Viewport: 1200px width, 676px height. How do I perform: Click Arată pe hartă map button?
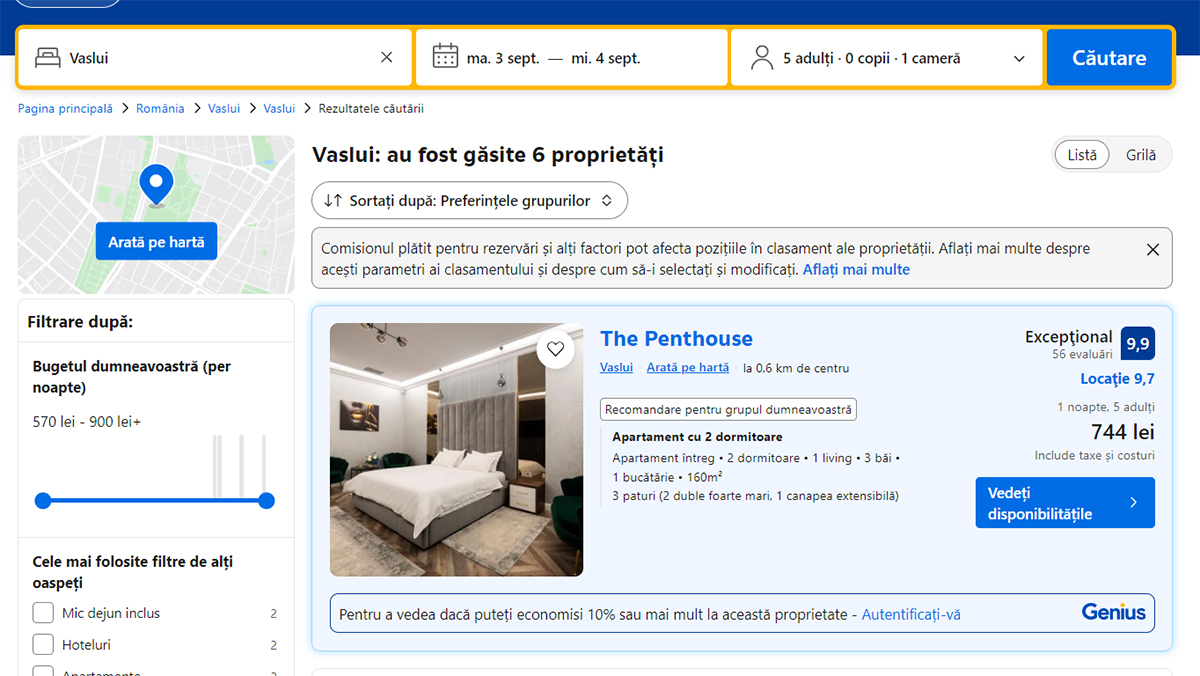156,242
